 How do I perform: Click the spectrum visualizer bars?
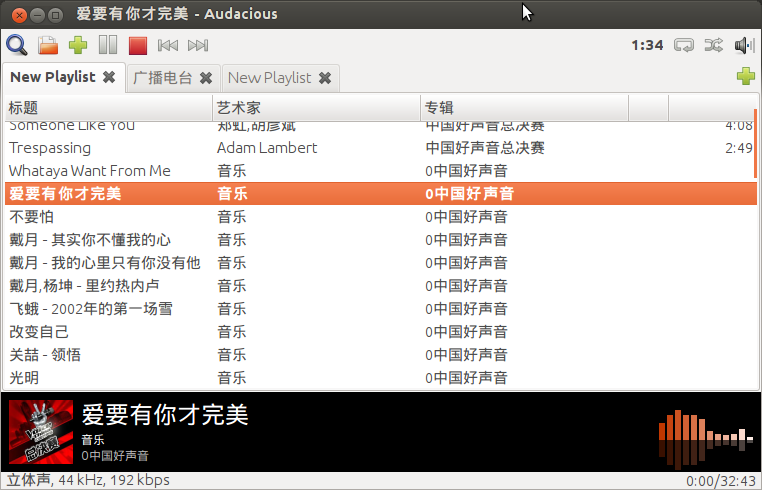[705, 439]
